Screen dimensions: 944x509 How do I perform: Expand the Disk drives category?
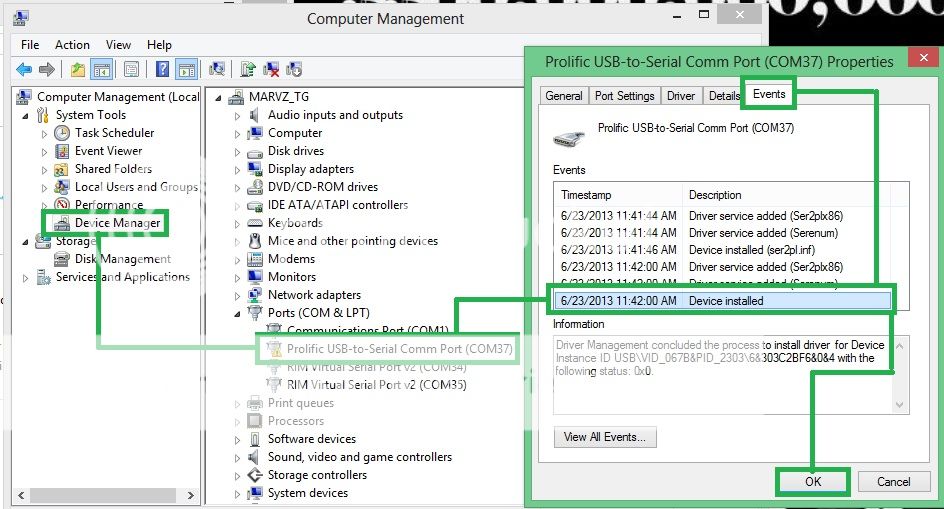tap(237, 152)
